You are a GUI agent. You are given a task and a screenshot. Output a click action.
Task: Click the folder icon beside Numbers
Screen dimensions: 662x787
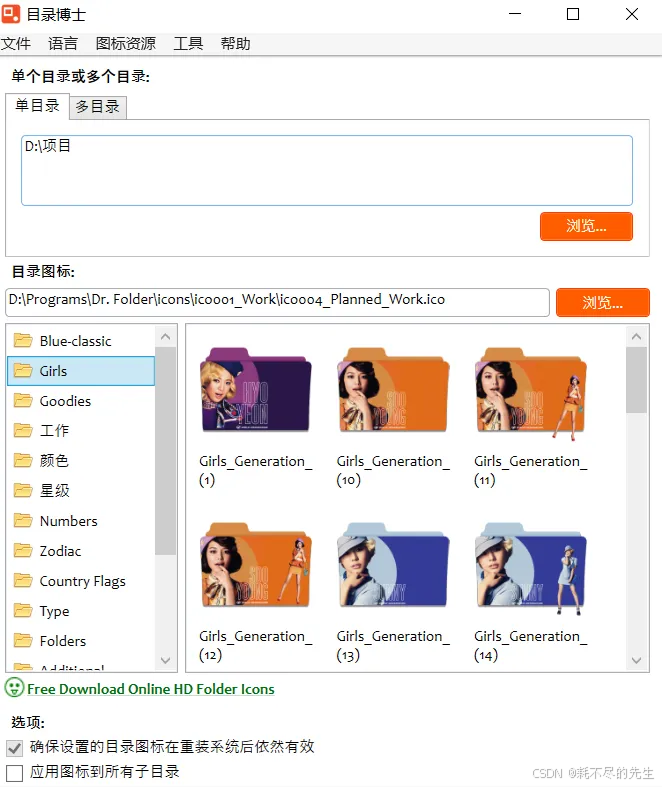(23, 520)
